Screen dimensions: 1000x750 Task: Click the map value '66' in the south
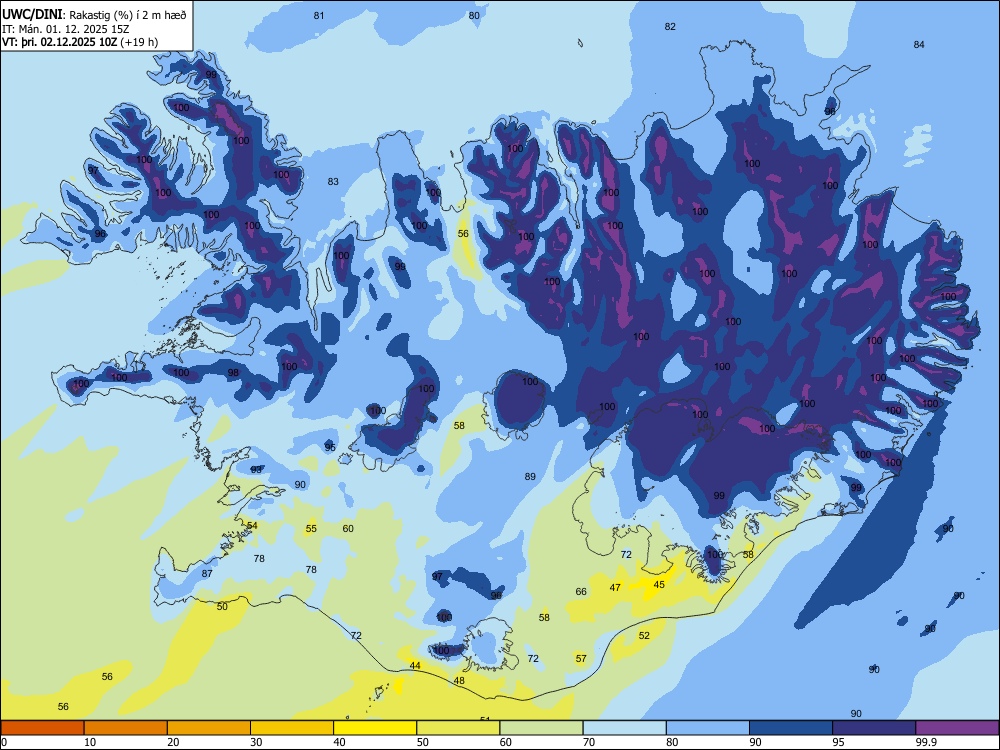pos(581,591)
